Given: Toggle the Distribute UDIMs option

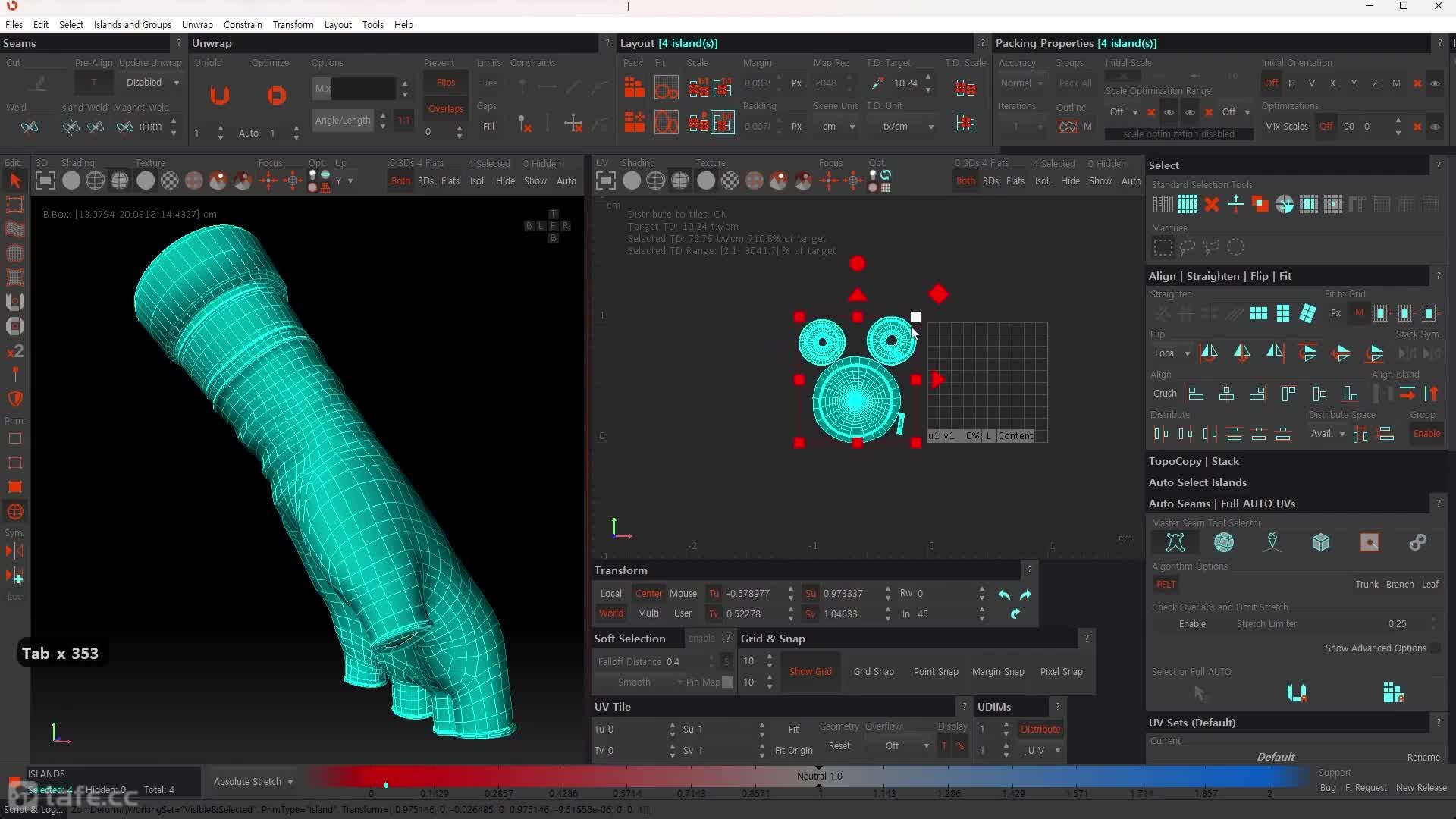Looking at the screenshot, I should pyautogui.click(x=1040, y=730).
